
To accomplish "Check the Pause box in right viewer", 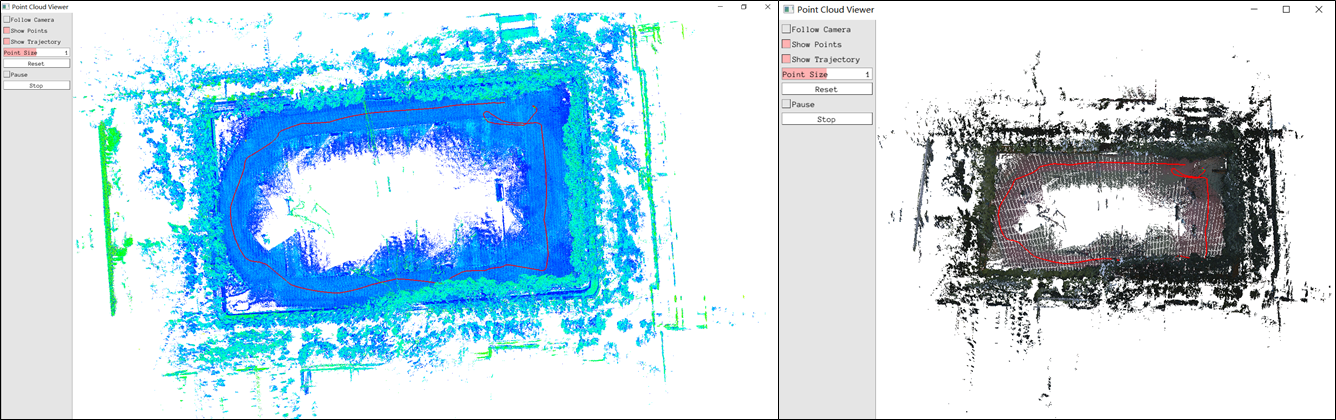I will pyautogui.click(x=786, y=104).
